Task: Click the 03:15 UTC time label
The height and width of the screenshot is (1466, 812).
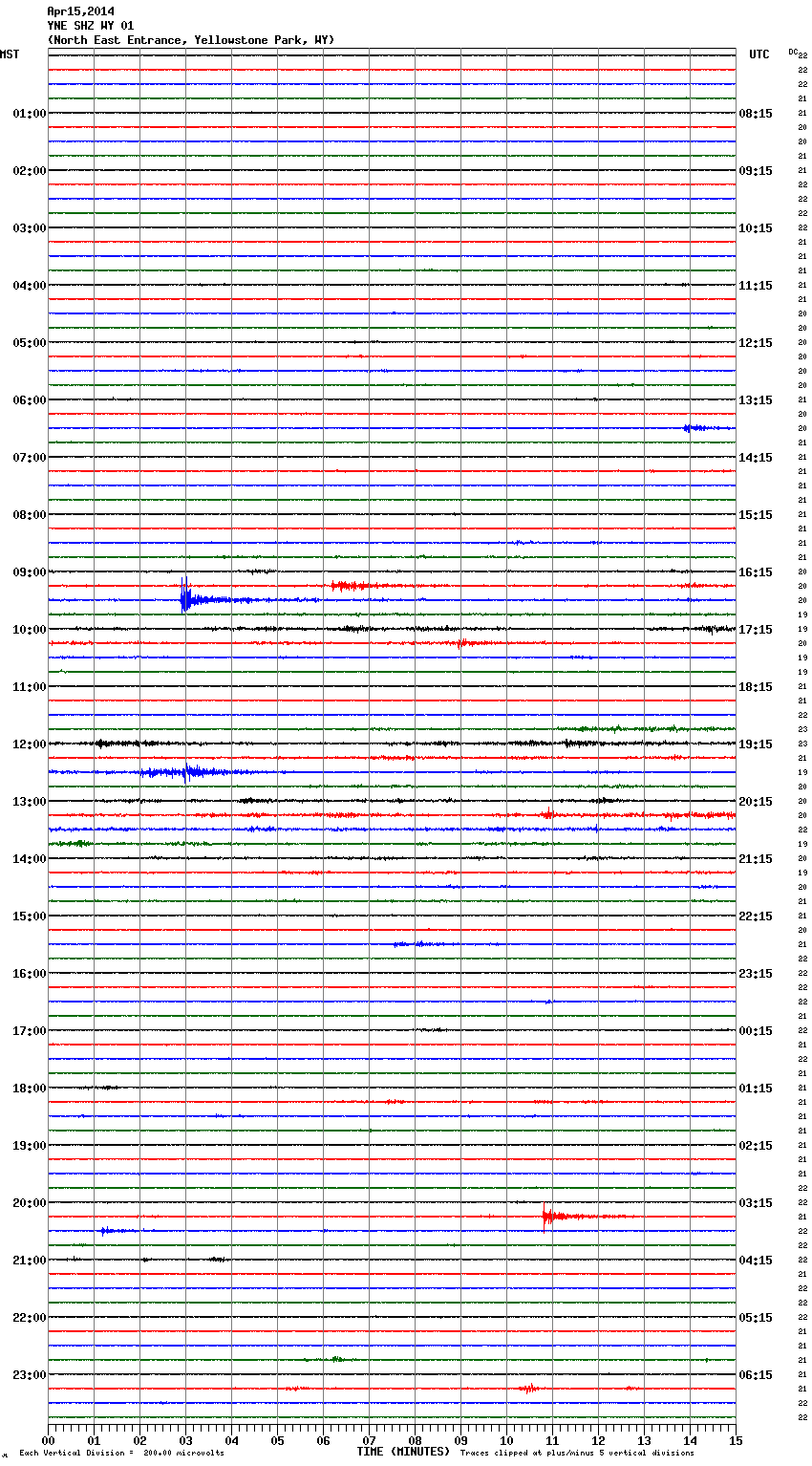Action: [756, 1203]
